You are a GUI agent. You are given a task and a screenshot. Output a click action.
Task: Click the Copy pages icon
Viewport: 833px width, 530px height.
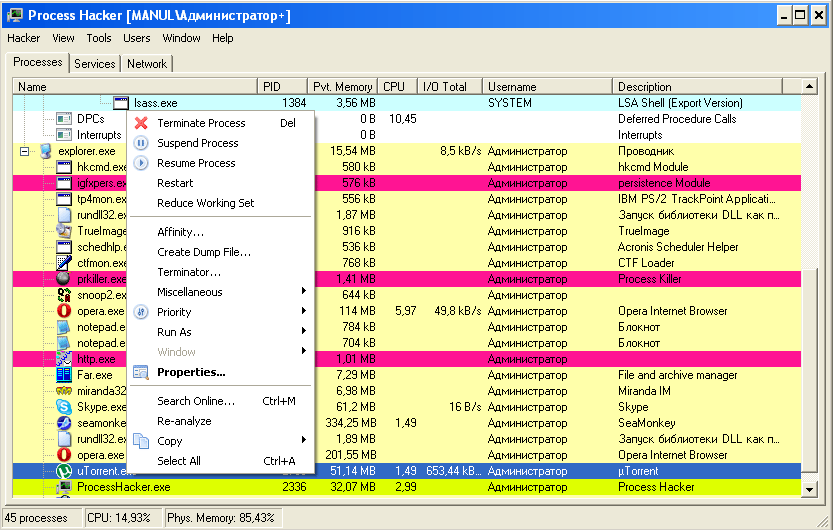pyautogui.click(x=141, y=441)
